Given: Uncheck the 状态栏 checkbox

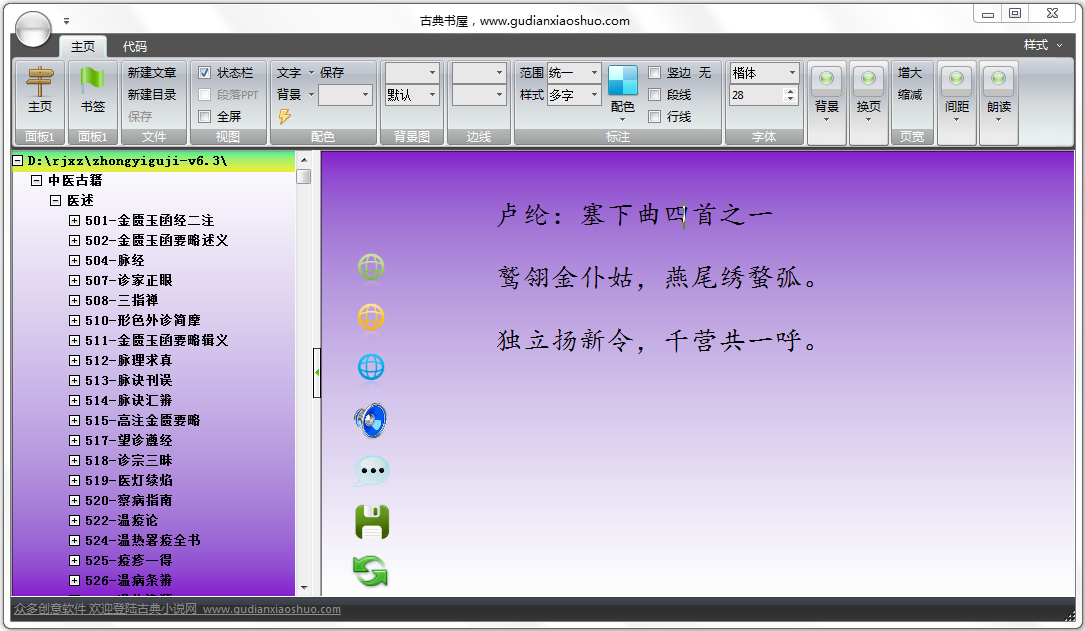Looking at the screenshot, I should pyautogui.click(x=204, y=73).
